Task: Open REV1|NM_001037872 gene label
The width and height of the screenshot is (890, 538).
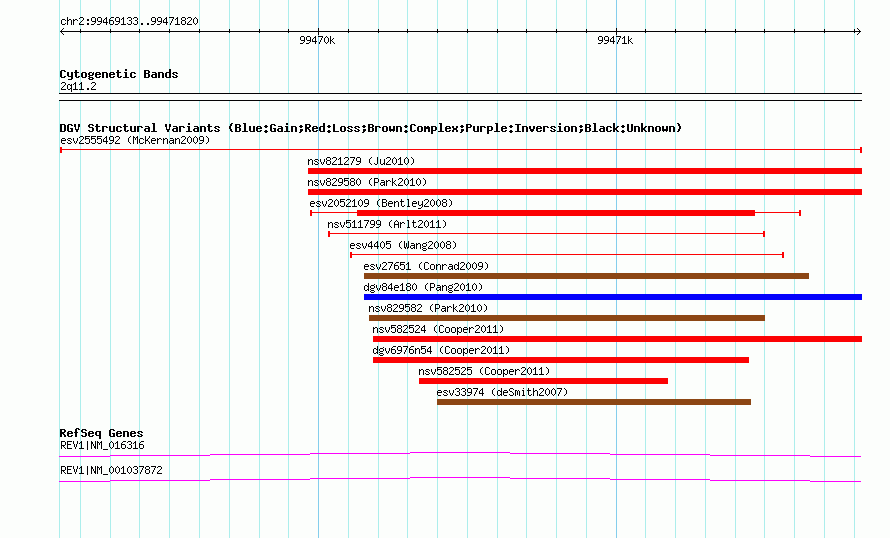Action: pyautogui.click(x=111, y=470)
